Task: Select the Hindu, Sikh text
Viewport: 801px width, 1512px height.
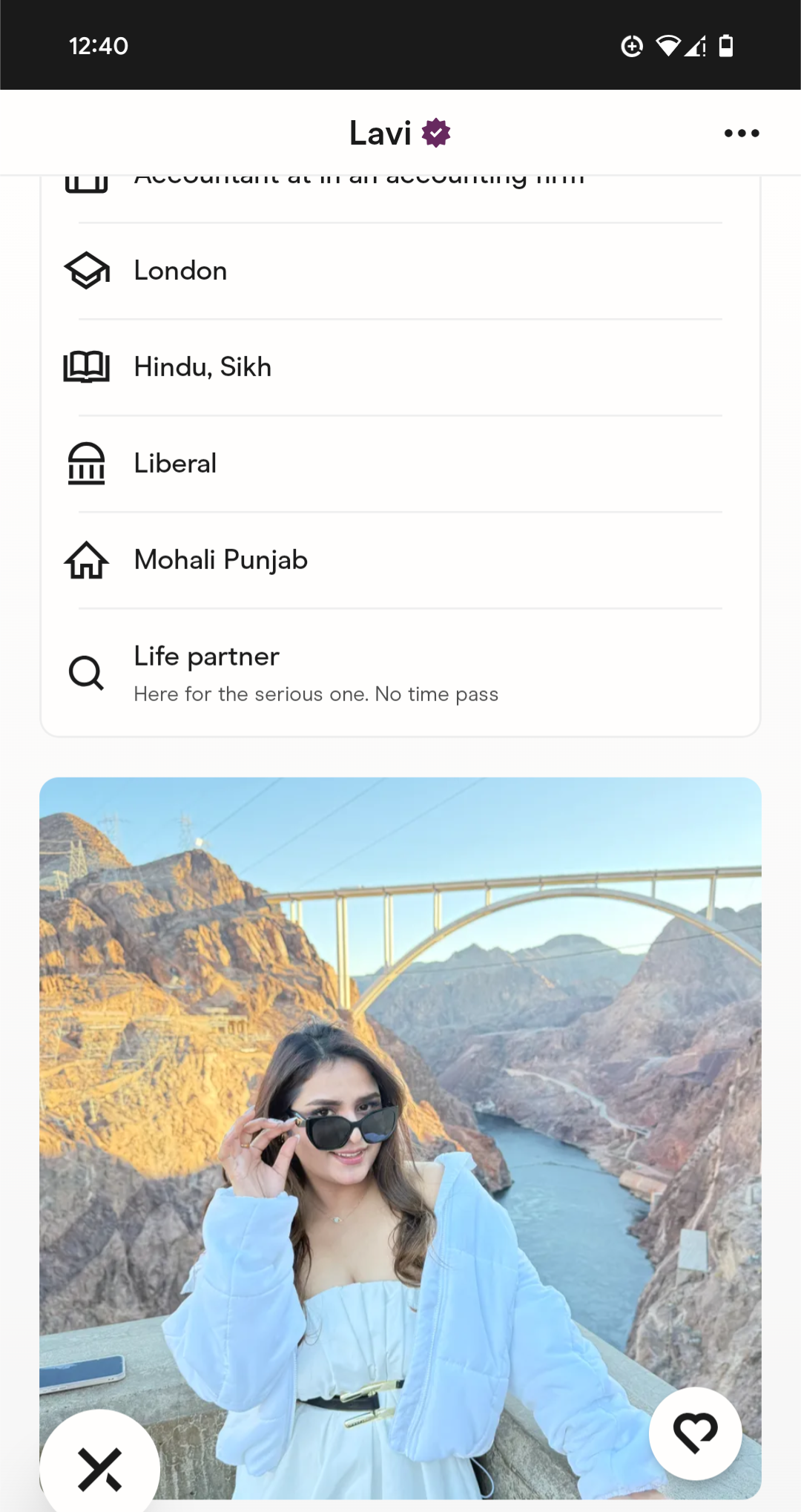Action: pos(202,367)
